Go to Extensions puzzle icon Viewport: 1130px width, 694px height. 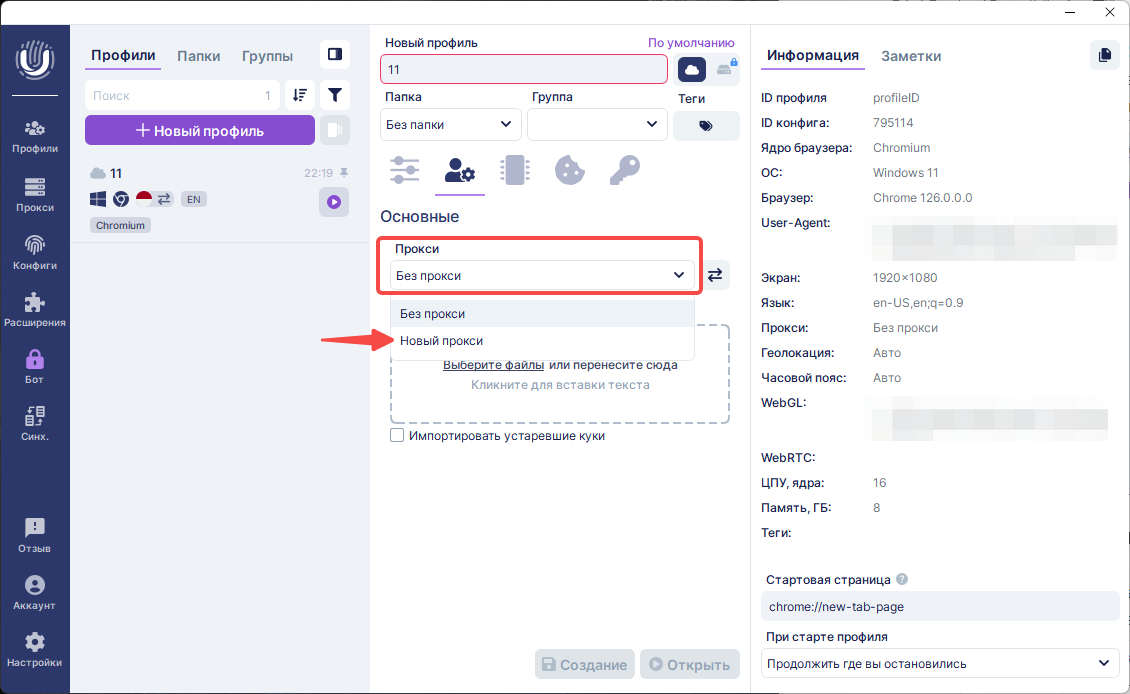click(x=34, y=310)
